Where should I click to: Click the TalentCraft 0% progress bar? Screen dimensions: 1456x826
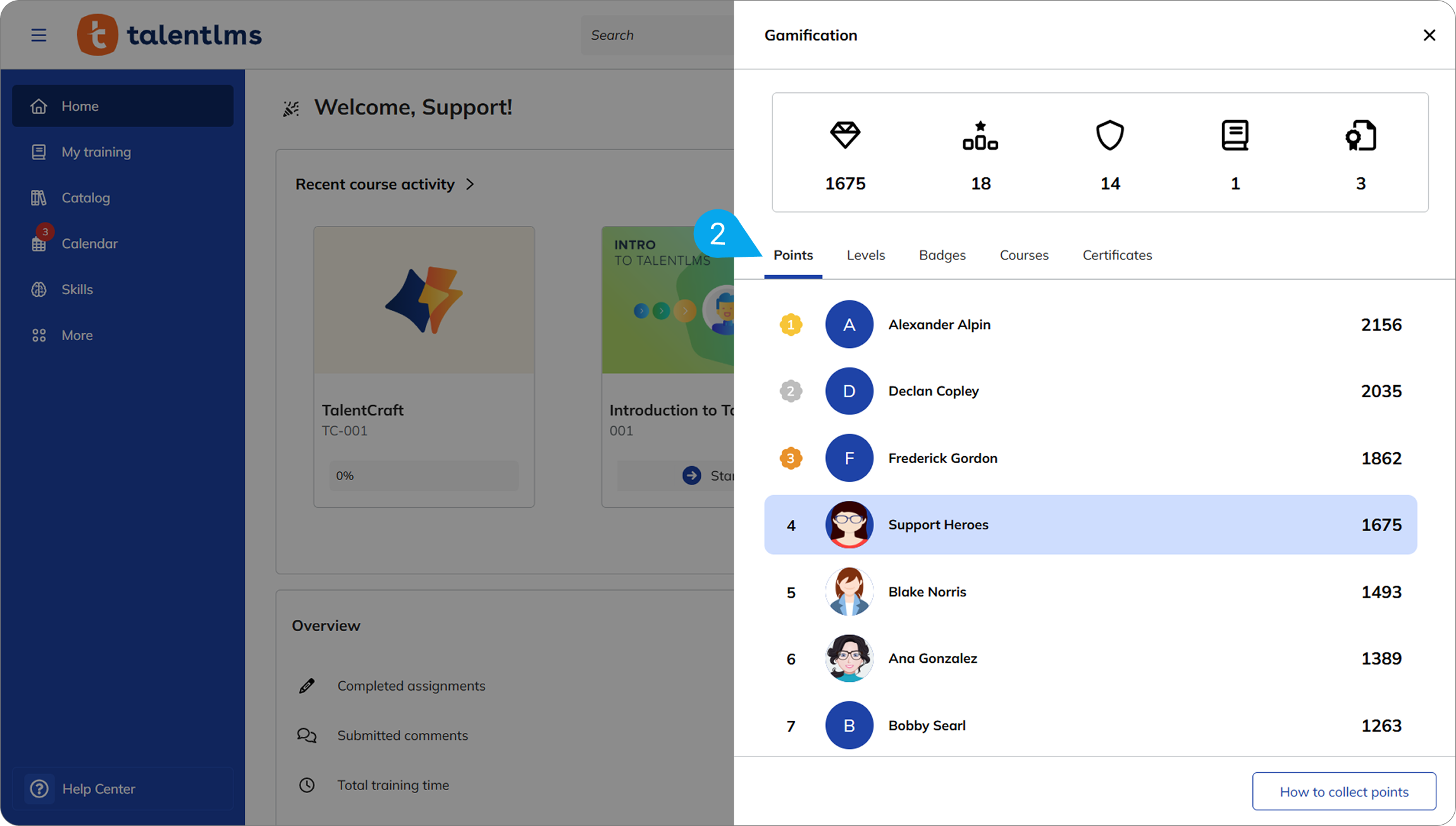[x=424, y=476]
